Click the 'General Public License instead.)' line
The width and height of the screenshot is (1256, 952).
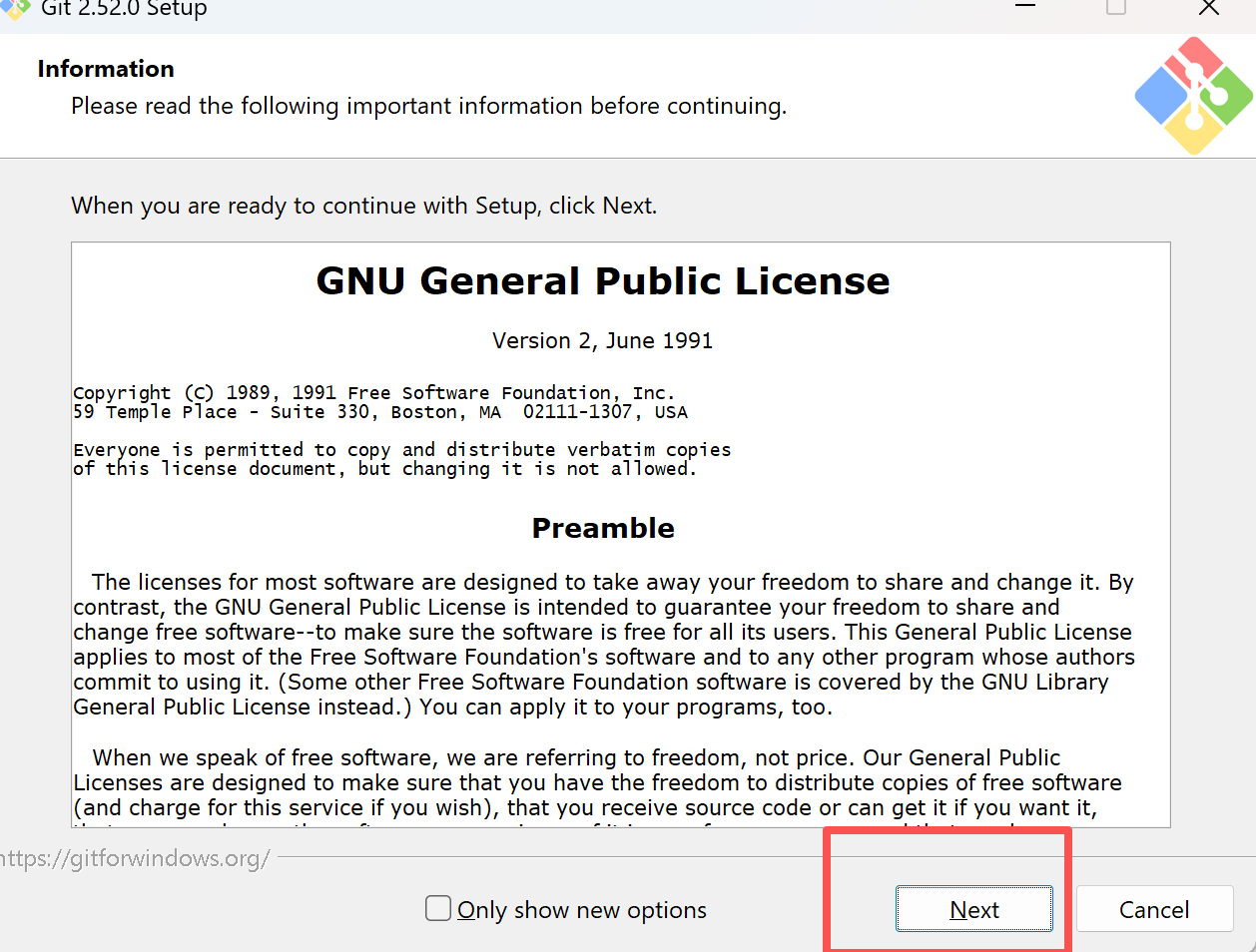[453, 708]
